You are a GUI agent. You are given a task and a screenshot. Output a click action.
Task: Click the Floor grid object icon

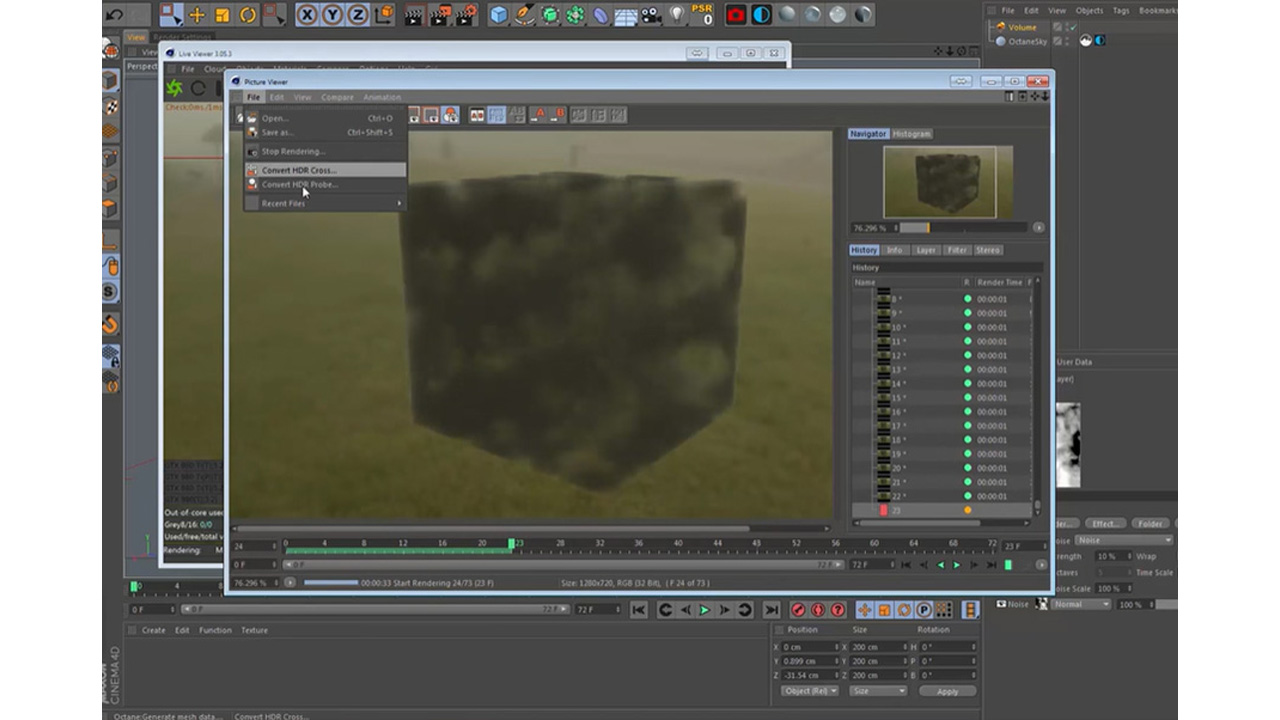626,15
